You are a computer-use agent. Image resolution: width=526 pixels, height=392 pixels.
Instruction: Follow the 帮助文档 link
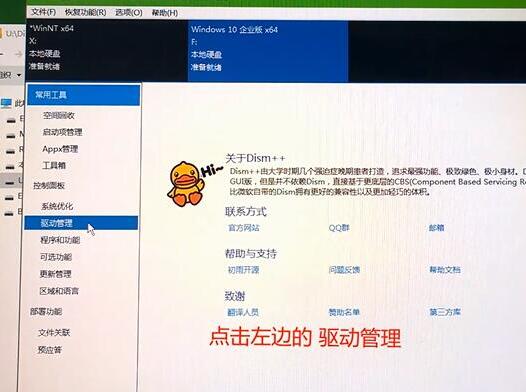pyautogui.click(x=445, y=270)
